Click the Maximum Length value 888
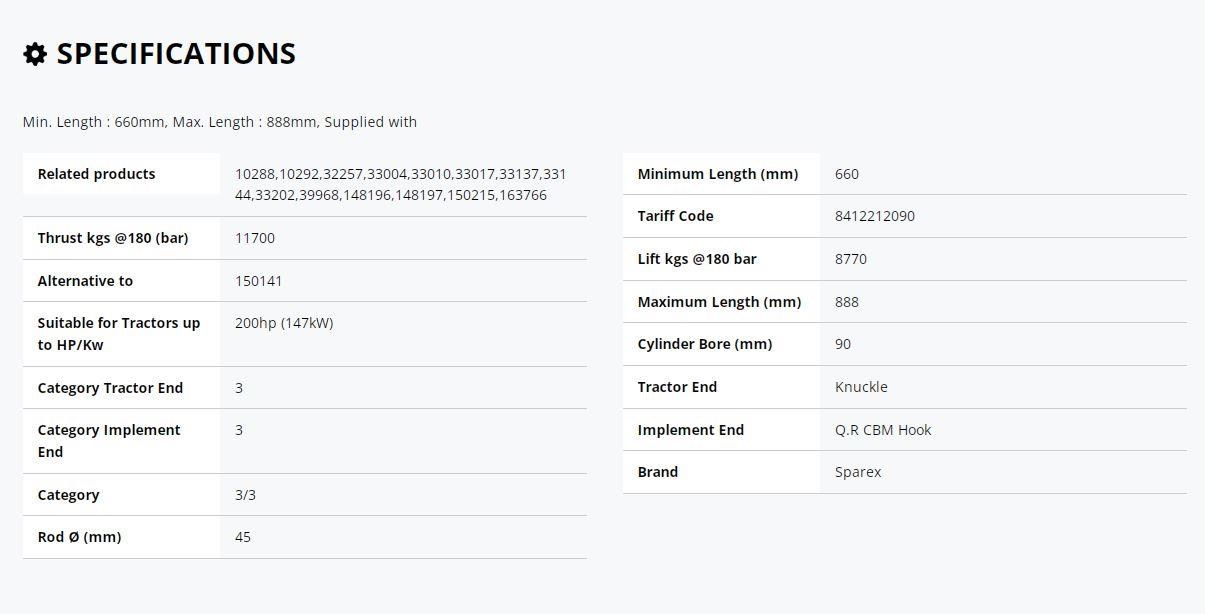1205x614 pixels. pyautogui.click(x=847, y=302)
